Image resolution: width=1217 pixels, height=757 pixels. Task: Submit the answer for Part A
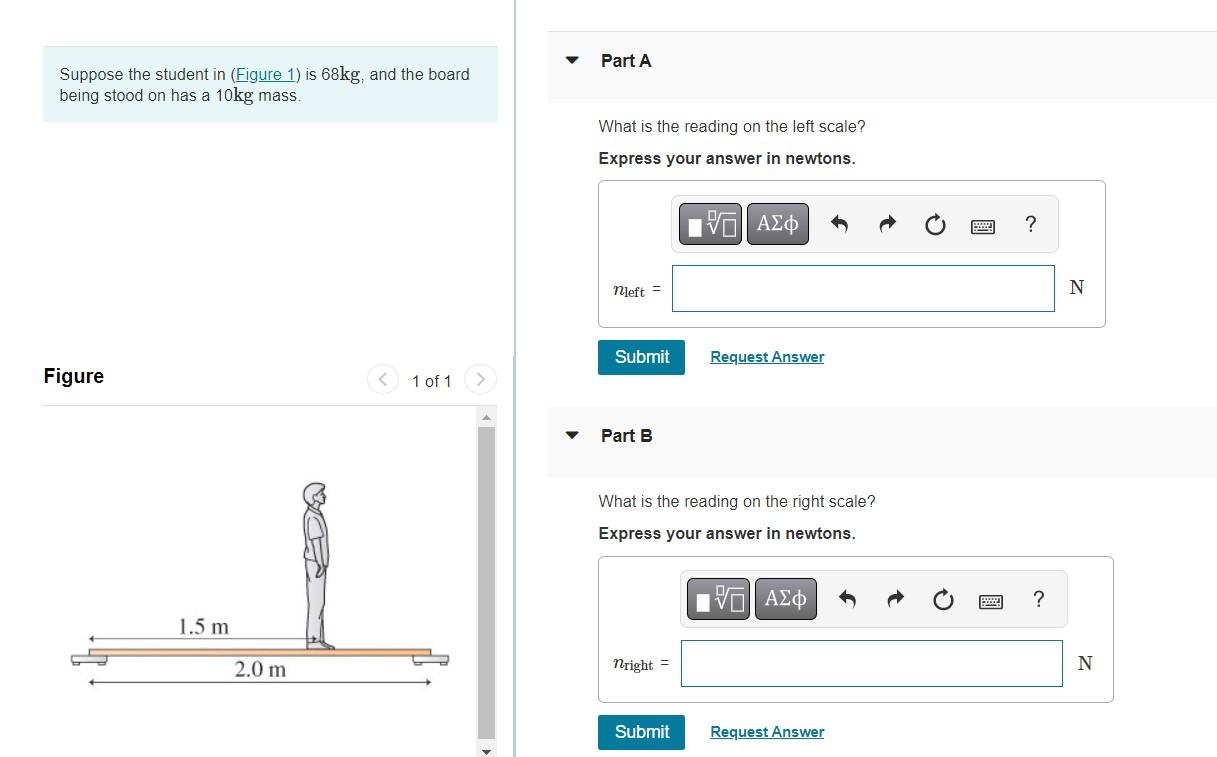pos(641,356)
